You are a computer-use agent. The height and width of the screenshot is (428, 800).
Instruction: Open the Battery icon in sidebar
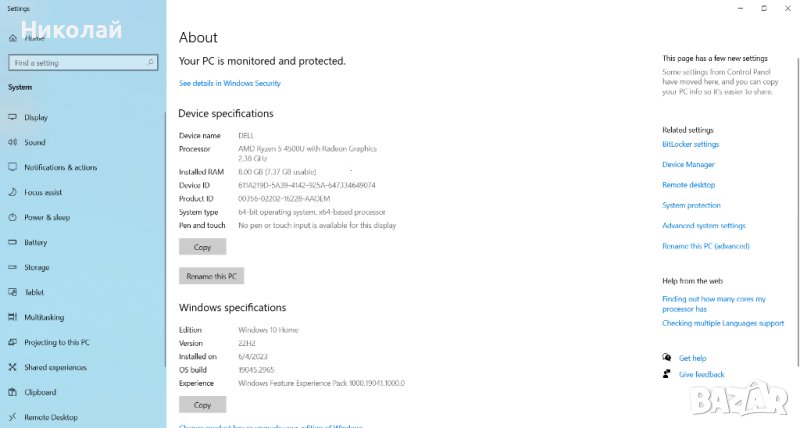tap(12, 242)
